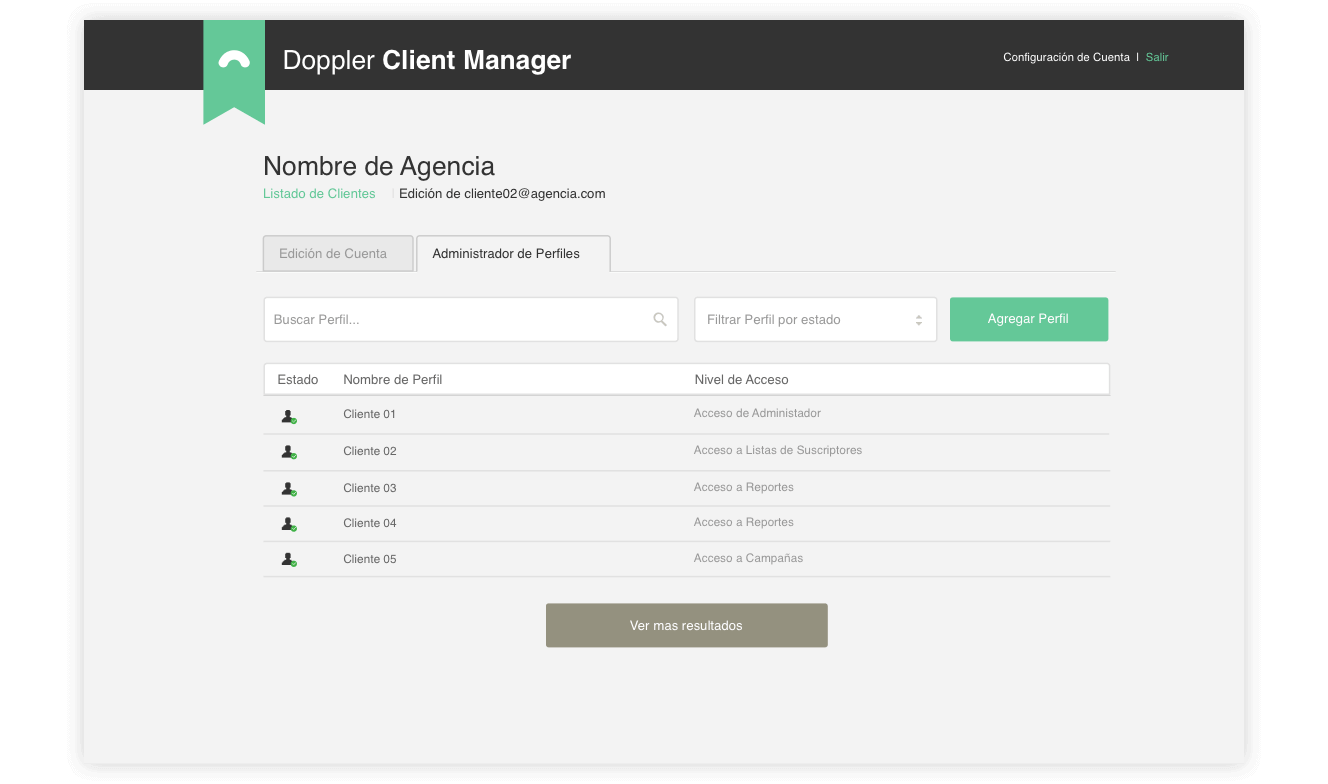The height and width of the screenshot is (784, 1328).
Task: Open Configuración de Cuenta in the header
Action: 1066,58
